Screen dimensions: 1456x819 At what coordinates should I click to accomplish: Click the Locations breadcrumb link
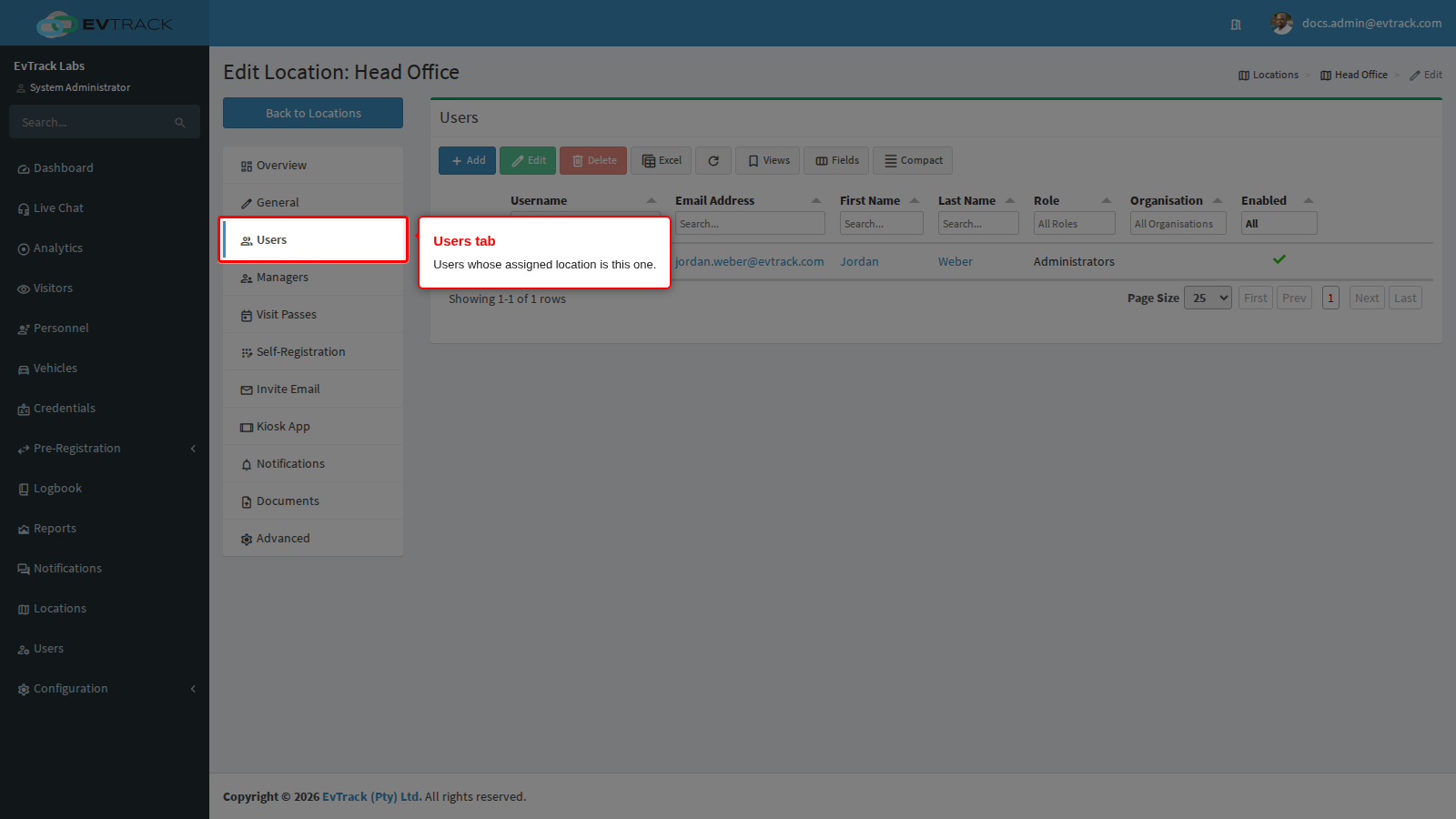1269,76
